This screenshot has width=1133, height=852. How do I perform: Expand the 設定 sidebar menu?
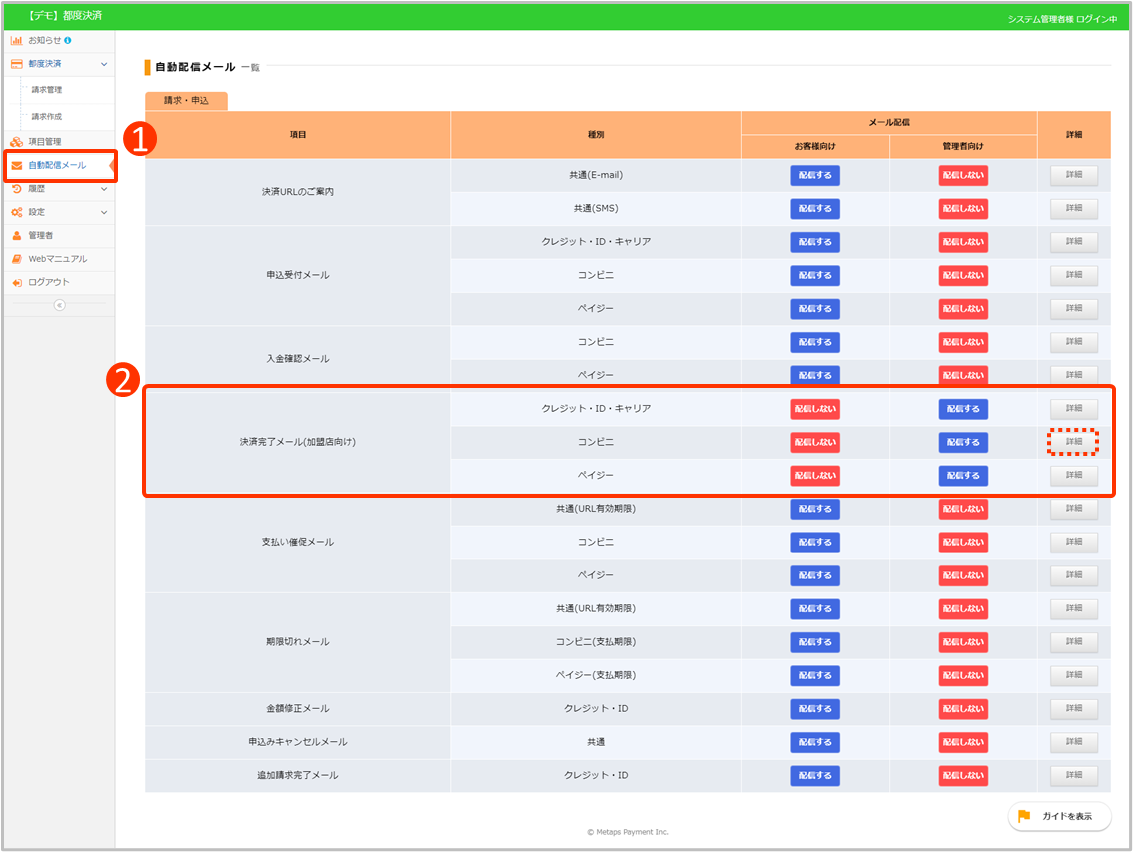tap(104, 212)
